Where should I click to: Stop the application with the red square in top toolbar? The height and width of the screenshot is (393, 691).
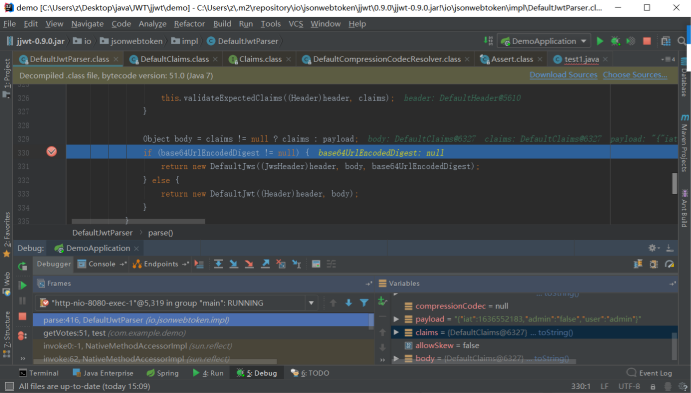click(x=647, y=41)
